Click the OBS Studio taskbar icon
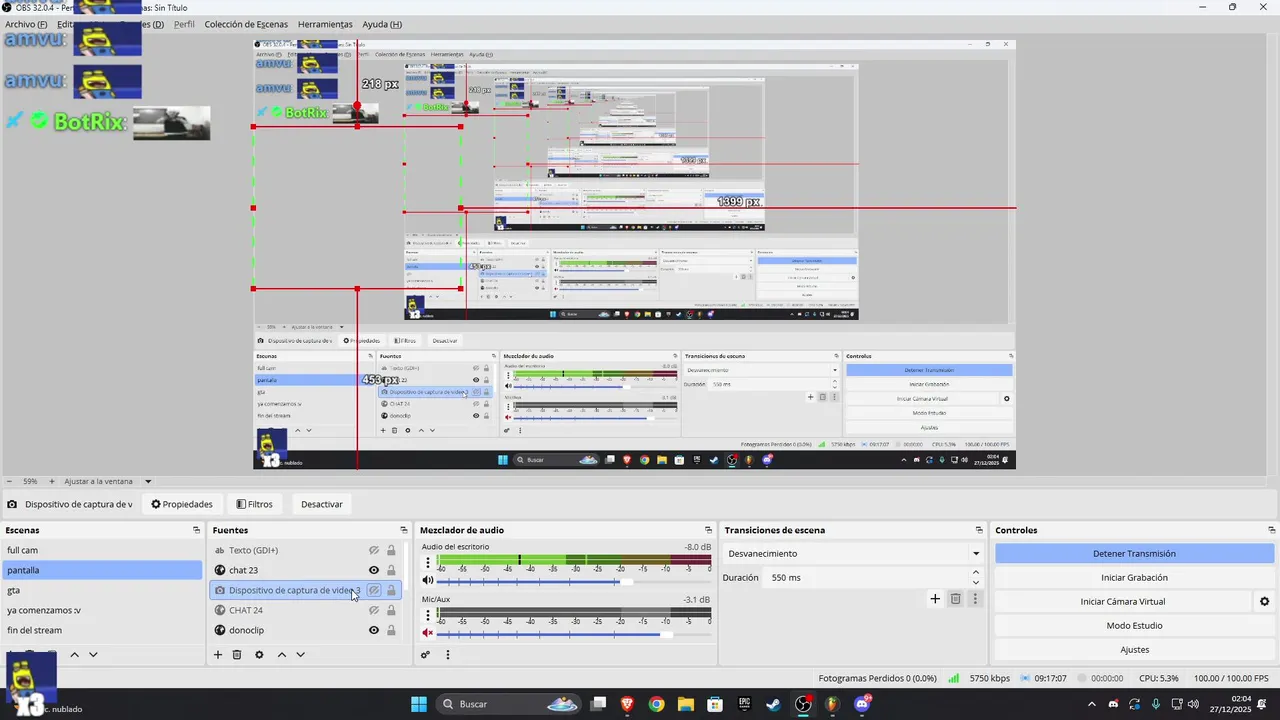Viewport: 1280px width, 720px height. [804, 704]
